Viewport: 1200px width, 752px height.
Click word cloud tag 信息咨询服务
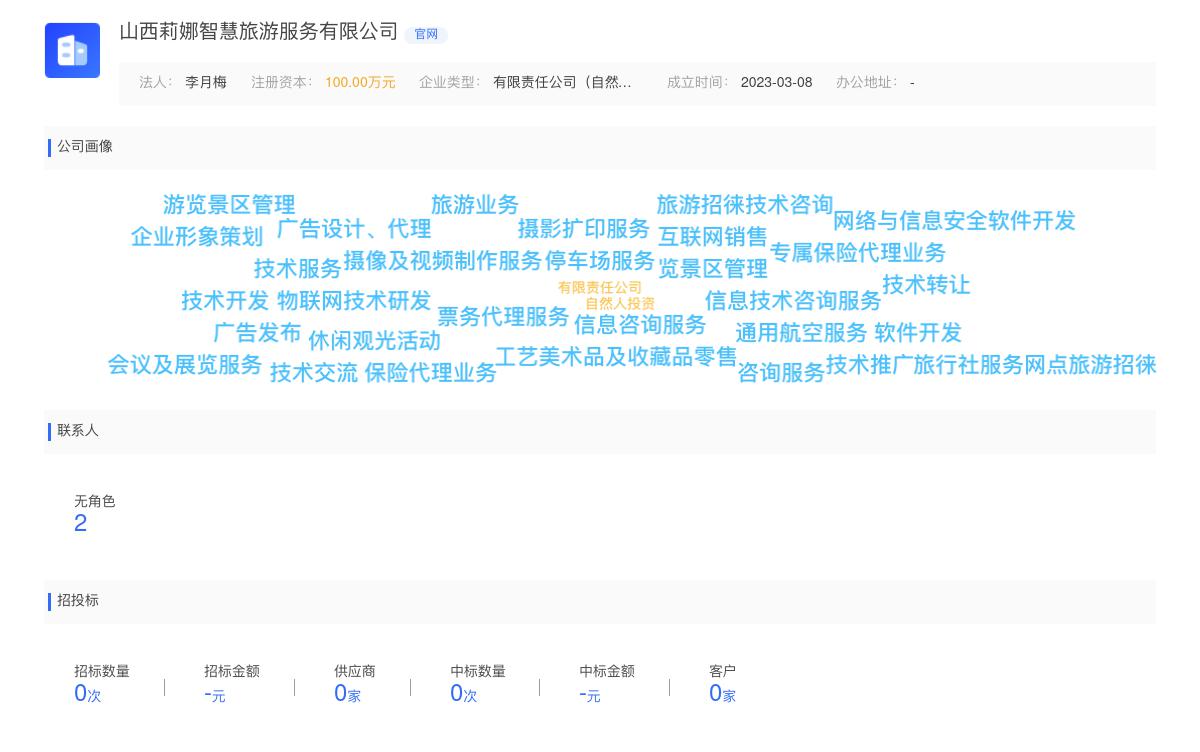(640, 325)
